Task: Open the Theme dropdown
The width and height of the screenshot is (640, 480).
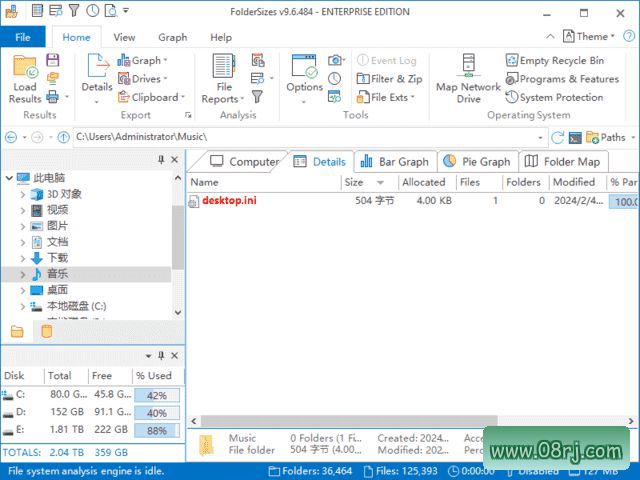Action: [589, 36]
